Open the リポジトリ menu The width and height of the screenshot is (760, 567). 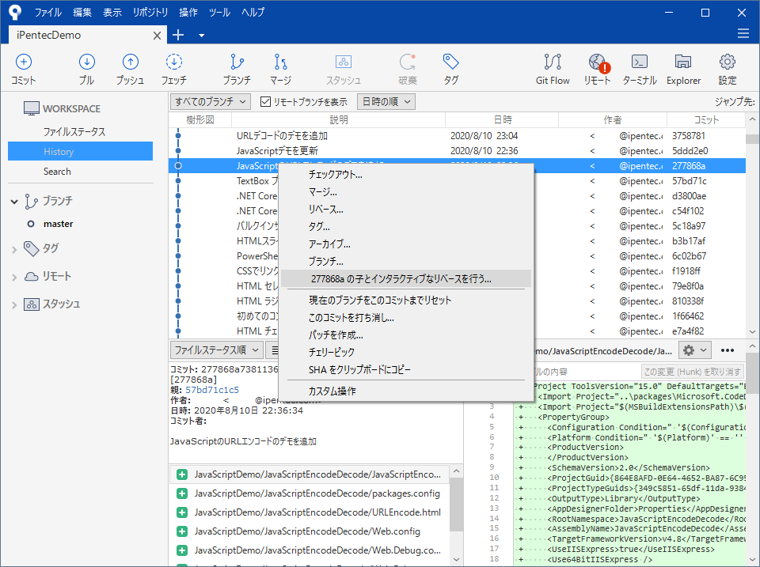pyautogui.click(x=150, y=12)
